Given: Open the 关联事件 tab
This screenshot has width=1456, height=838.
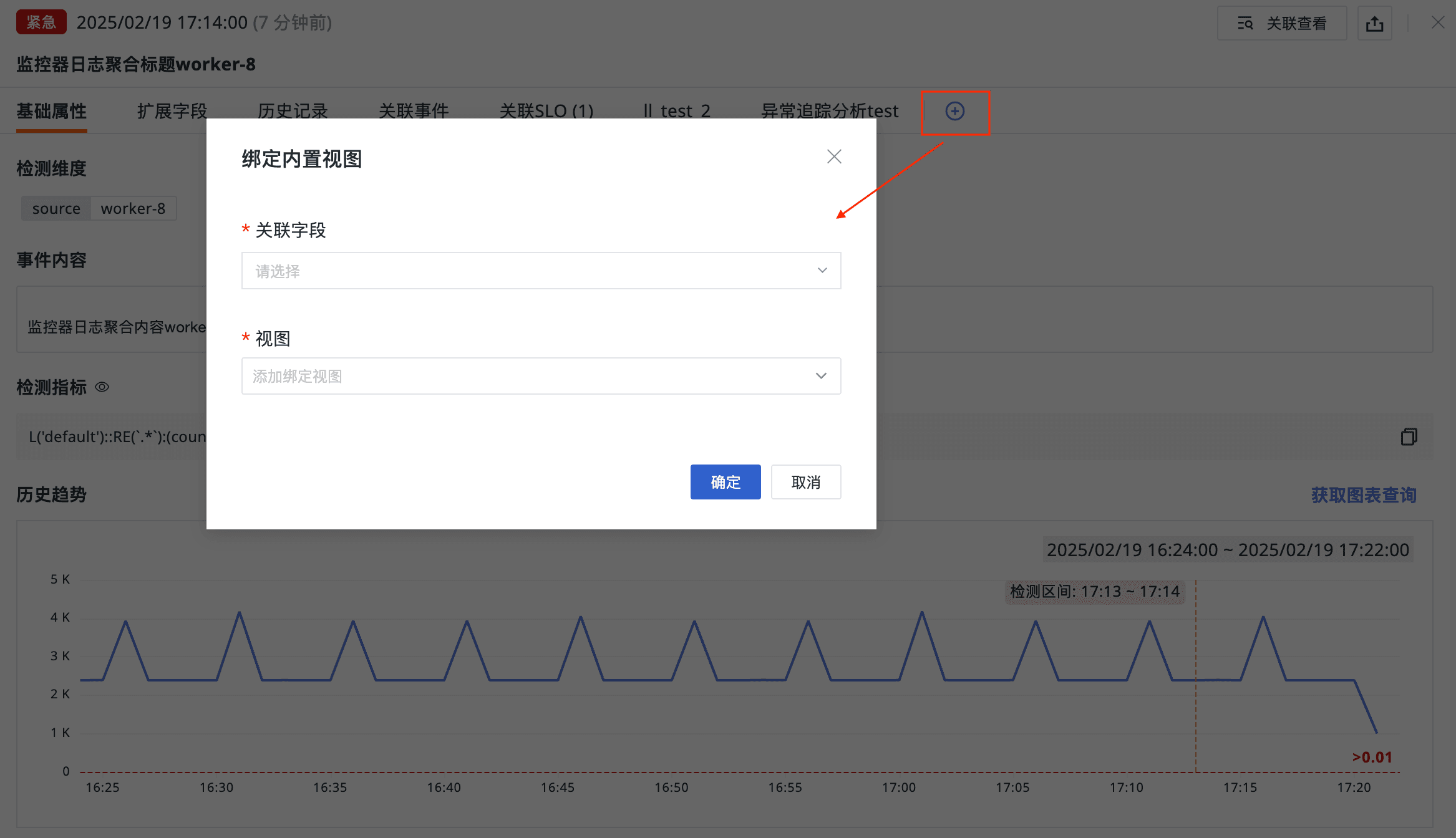Looking at the screenshot, I should click(414, 112).
